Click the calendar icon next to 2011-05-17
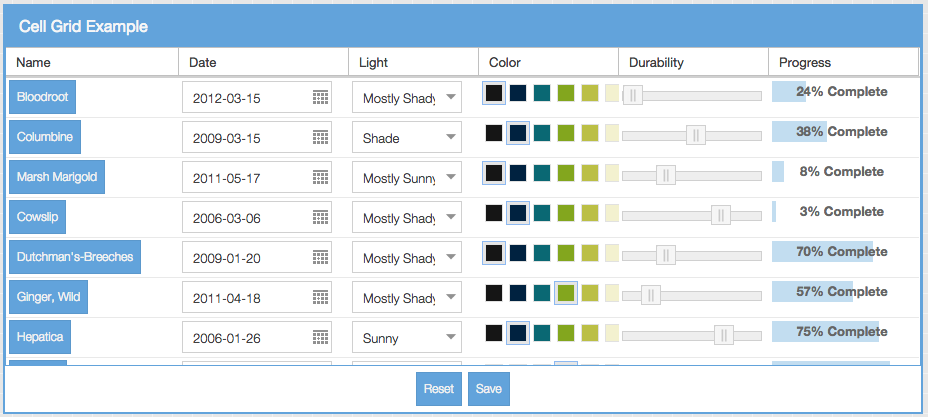Viewport: 928px width, 417px height. pyautogui.click(x=320, y=177)
